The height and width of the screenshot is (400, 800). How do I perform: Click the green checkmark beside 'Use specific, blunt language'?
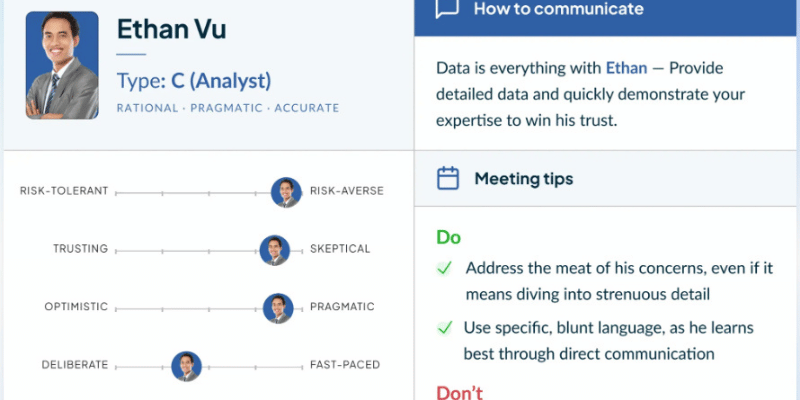(444, 328)
